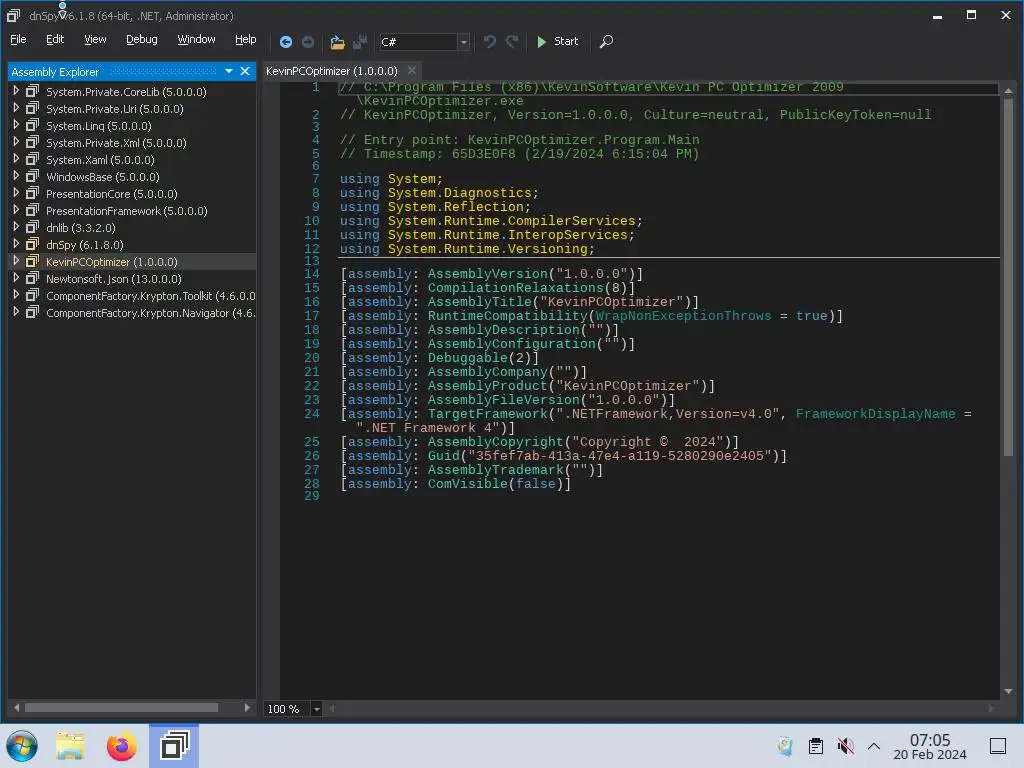Close the Assembly Explorer panel
Viewport: 1024px width, 768px height.
pos(245,71)
